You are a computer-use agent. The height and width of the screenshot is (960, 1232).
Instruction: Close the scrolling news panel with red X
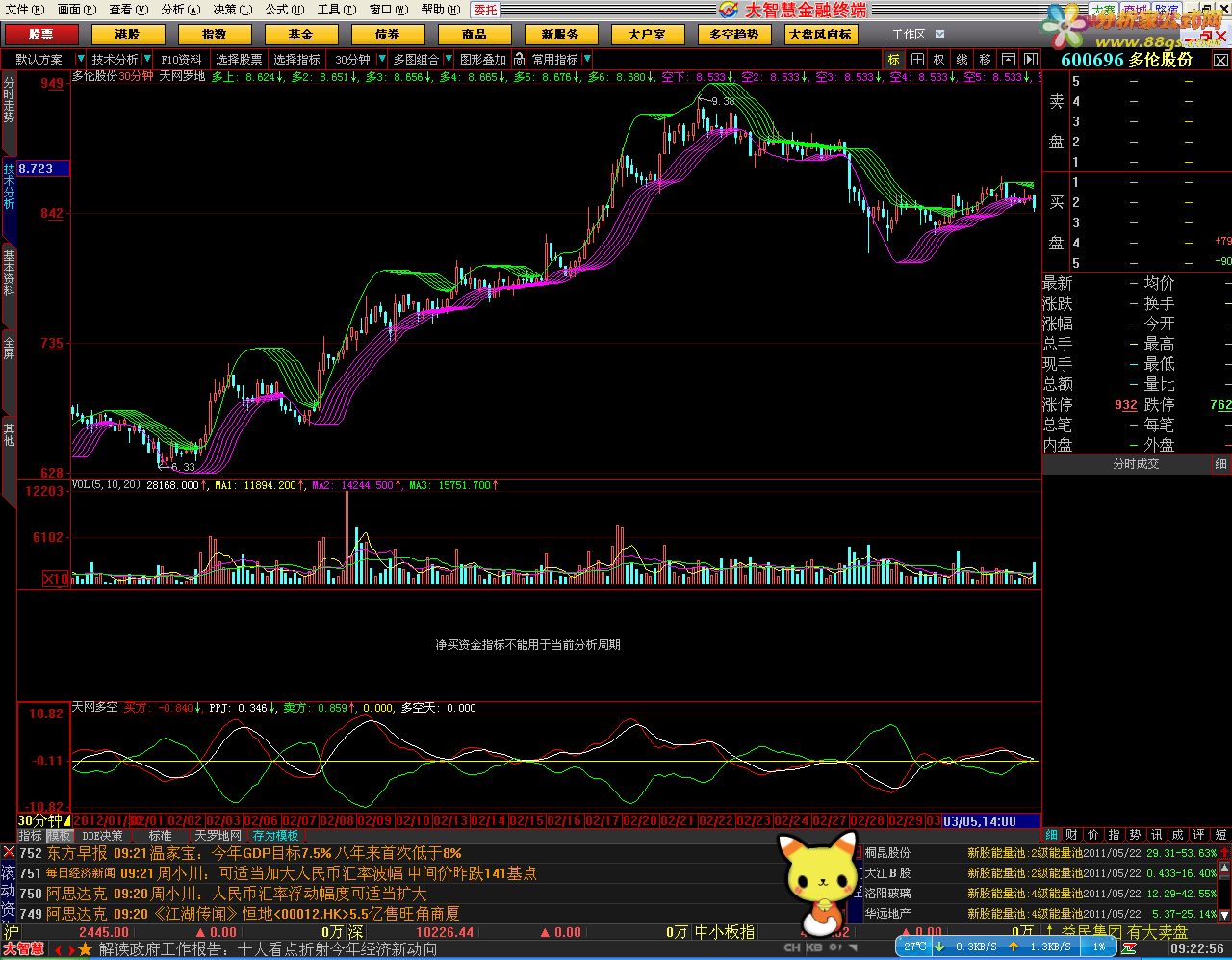coord(9,852)
